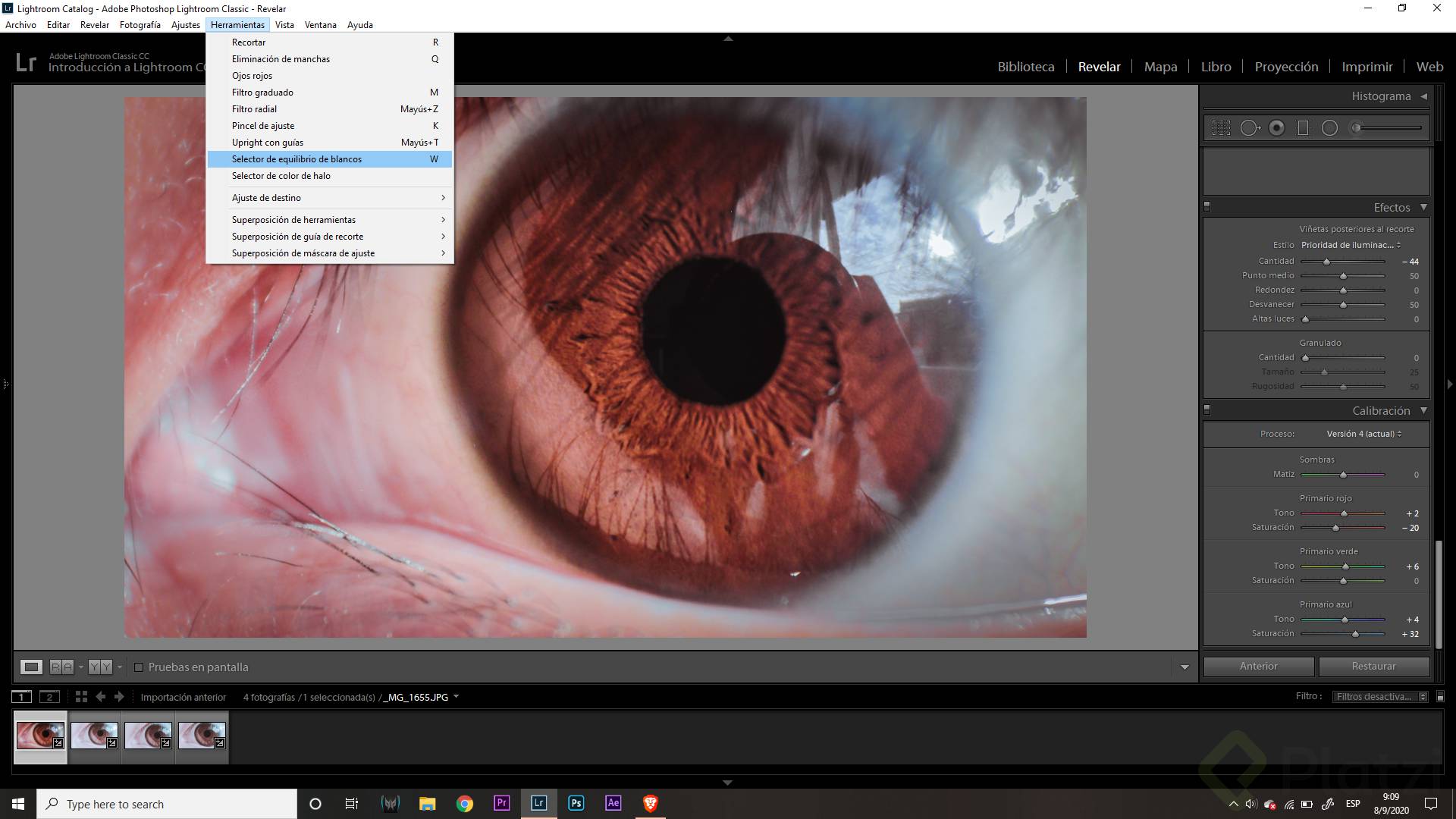Open the Filtro dropdown in the filmstrip
The height and width of the screenshot is (819, 1456).
pyautogui.click(x=1380, y=696)
